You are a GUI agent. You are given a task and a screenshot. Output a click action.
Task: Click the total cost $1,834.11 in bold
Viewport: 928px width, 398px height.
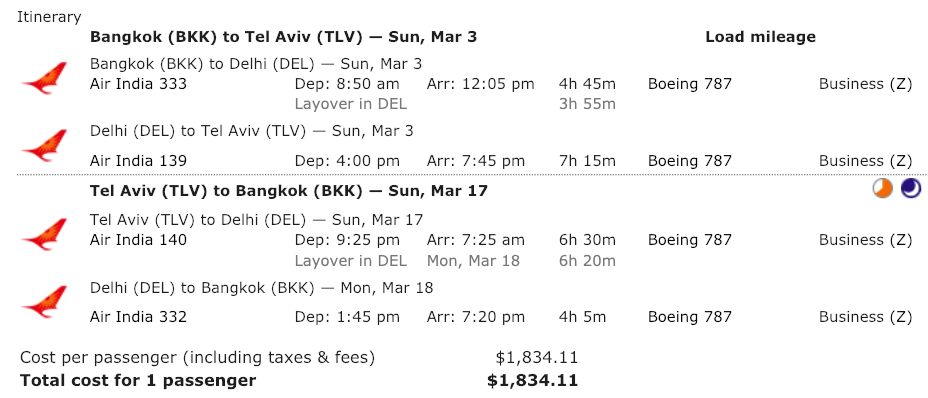(x=532, y=381)
